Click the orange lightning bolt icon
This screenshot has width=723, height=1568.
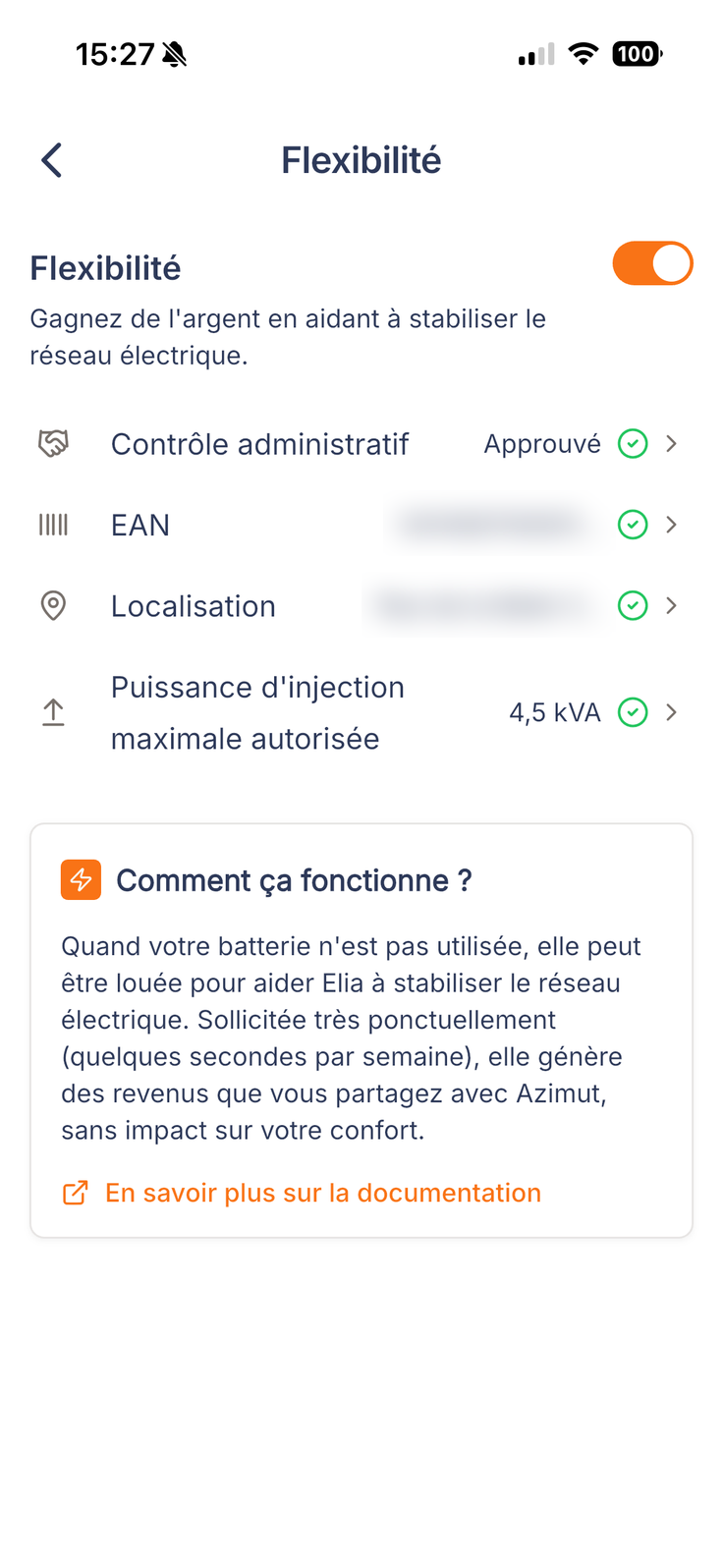tap(81, 879)
